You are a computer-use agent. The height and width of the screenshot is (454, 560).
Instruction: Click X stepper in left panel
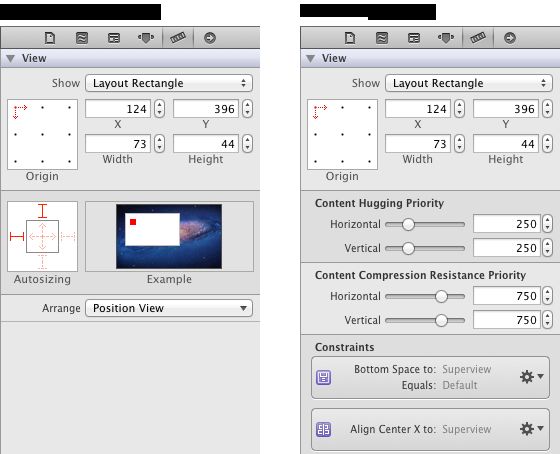pos(159,109)
